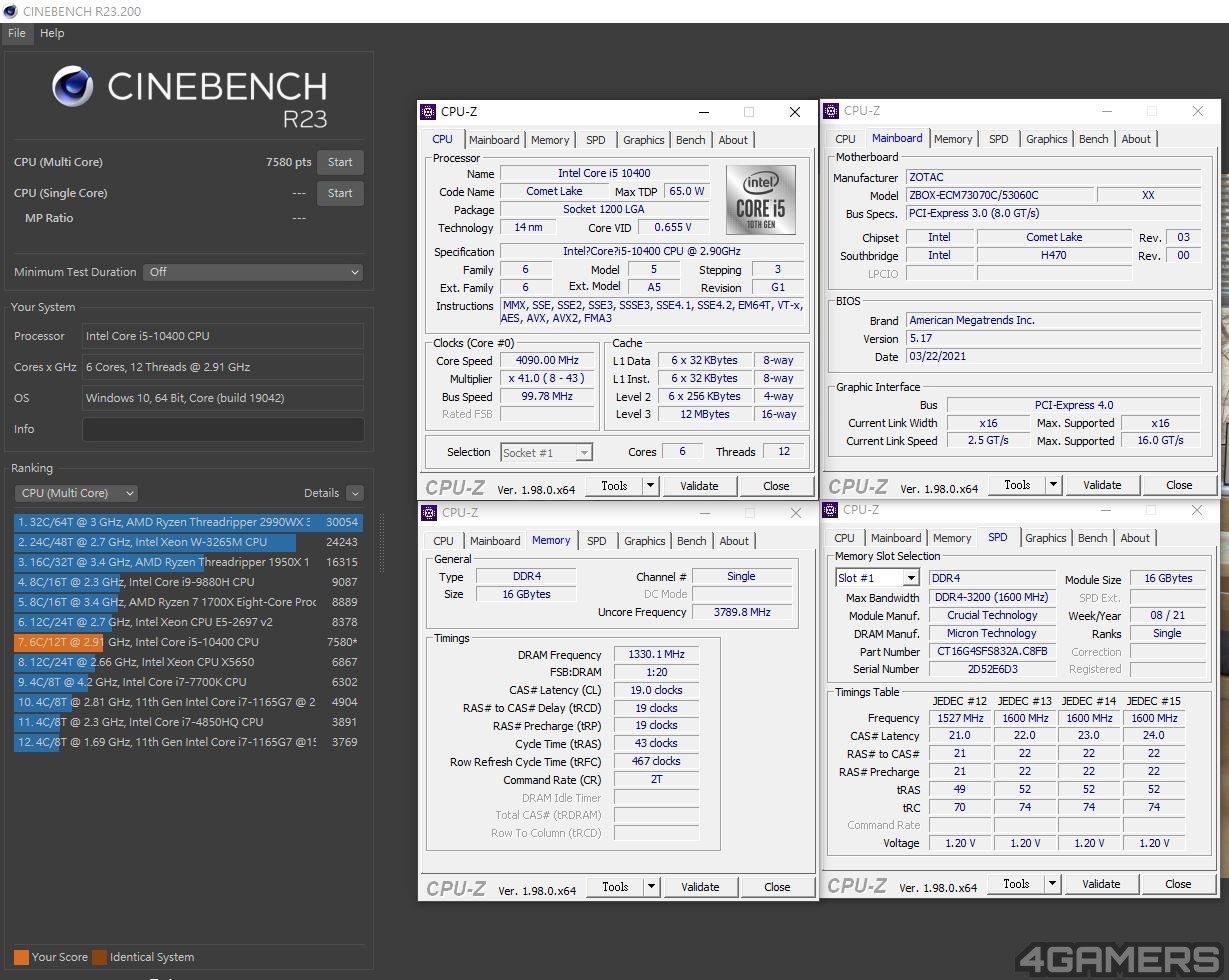Minimize the CPU-Z Memory tab window
The image size is (1229, 980).
705,513
